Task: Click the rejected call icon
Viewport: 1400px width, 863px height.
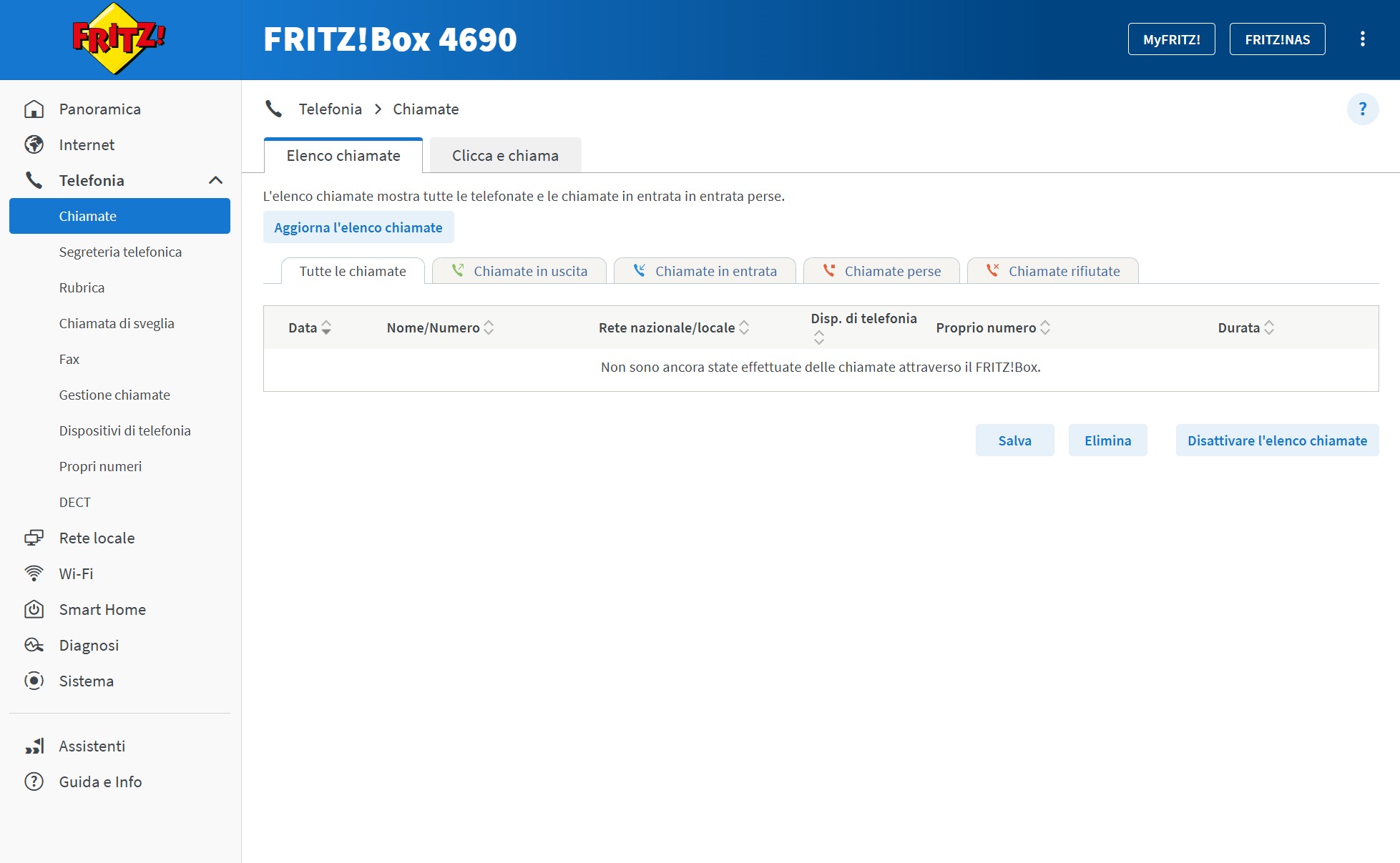Action: (x=993, y=270)
